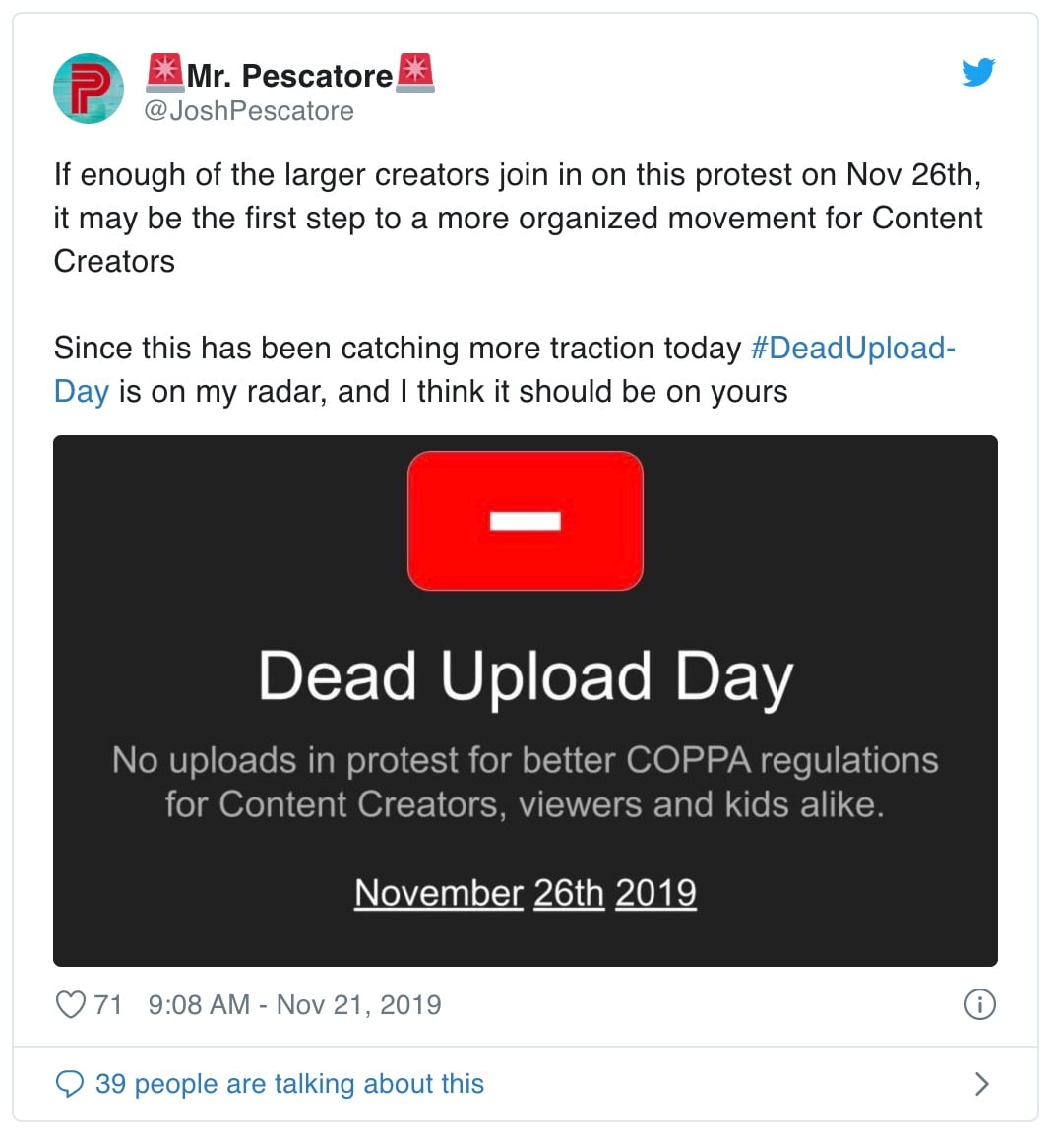The width and height of the screenshot is (1057, 1148).
Task: Open '39 people are talking about this'
Action: point(290,1084)
